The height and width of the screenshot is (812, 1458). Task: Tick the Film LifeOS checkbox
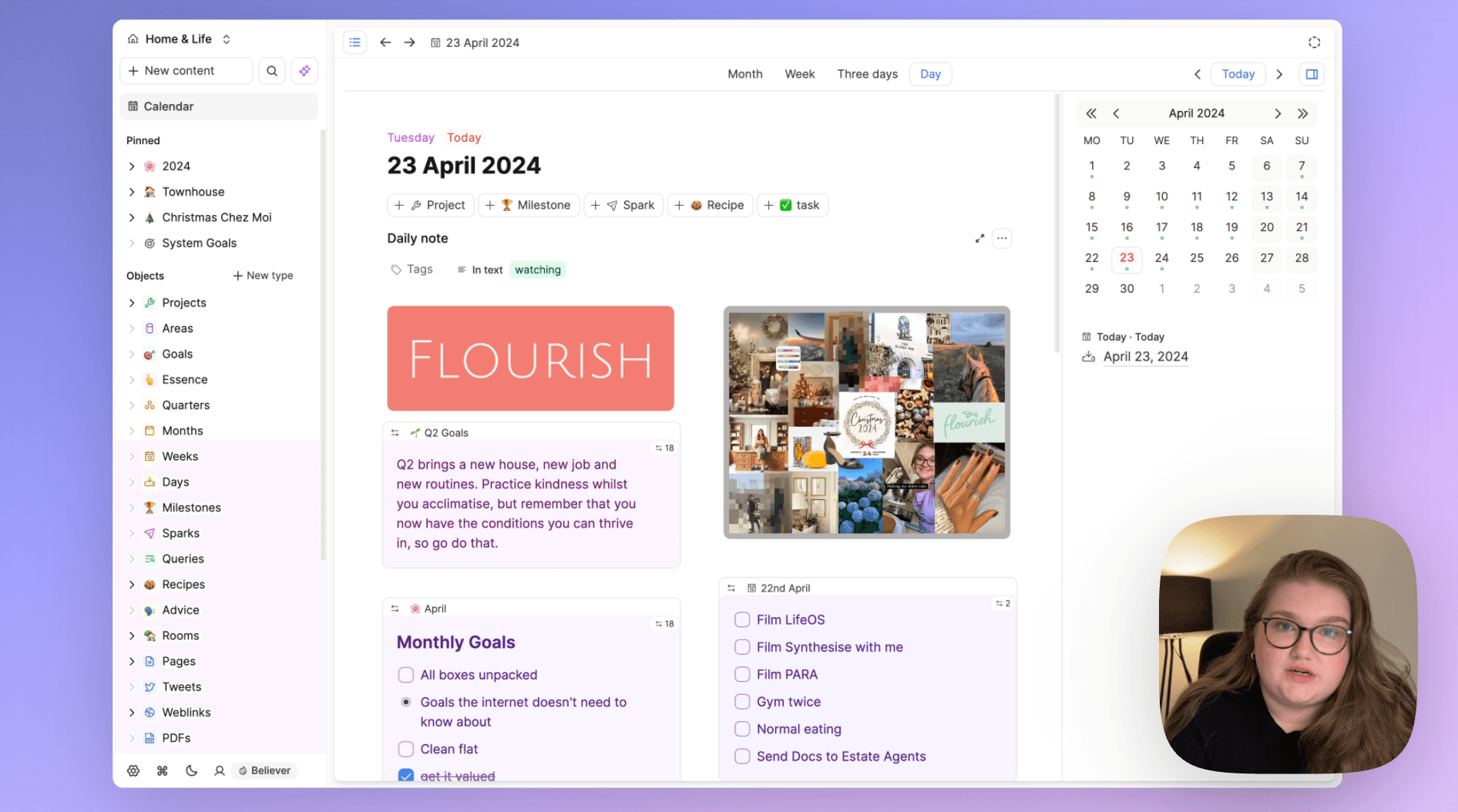pos(742,619)
